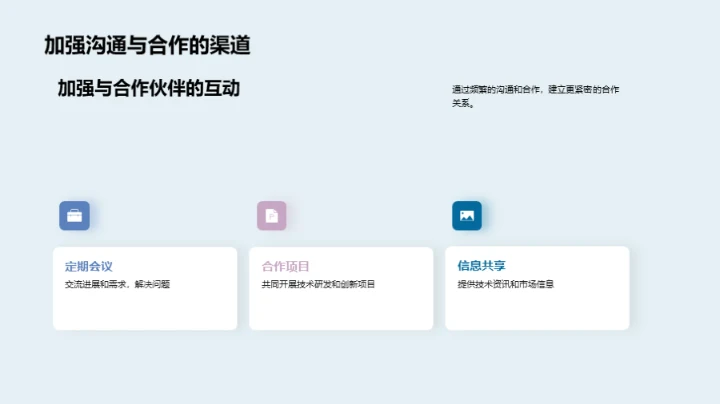The height and width of the screenshot is (404, 720).
Task: Click the picture icon above 信息共享
Action: tap(467, 215)
